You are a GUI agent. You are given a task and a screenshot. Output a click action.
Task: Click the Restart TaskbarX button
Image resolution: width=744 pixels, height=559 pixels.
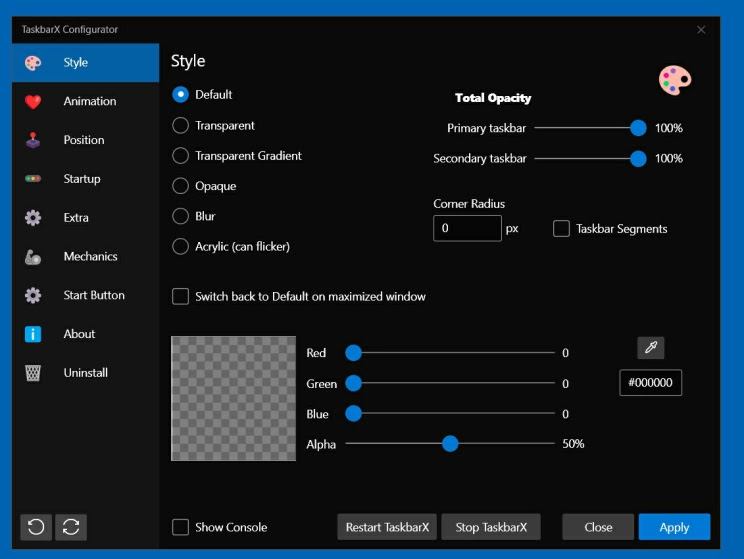[x=387, y=527]
